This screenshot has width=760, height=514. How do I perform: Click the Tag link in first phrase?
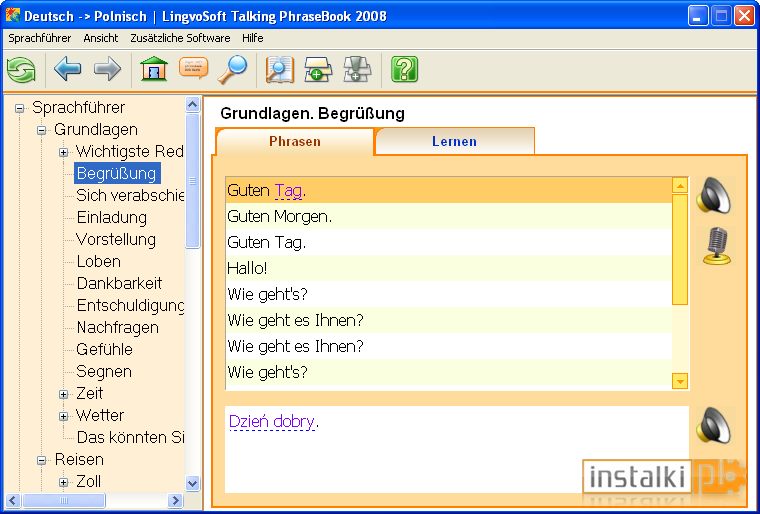288,191
